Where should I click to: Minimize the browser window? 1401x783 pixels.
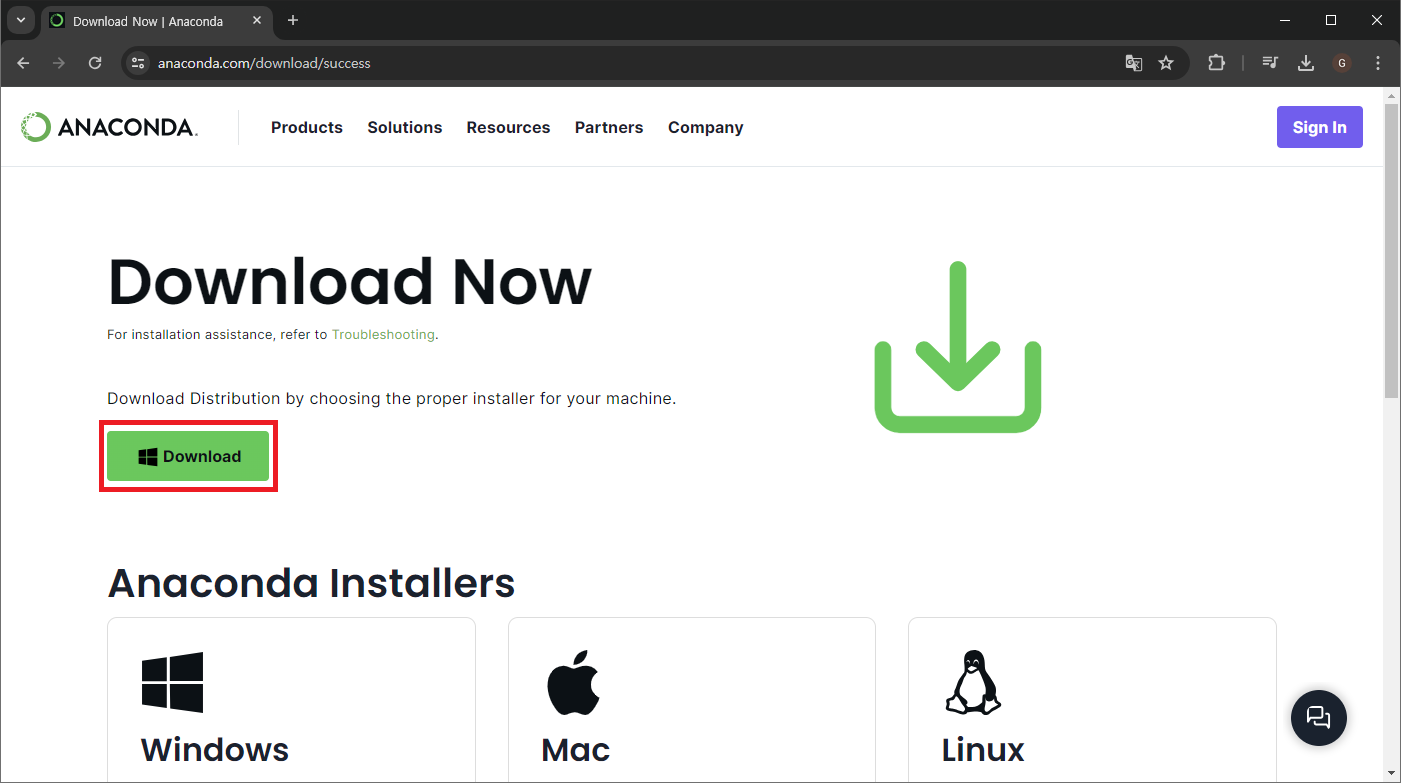click(1285, 20)
